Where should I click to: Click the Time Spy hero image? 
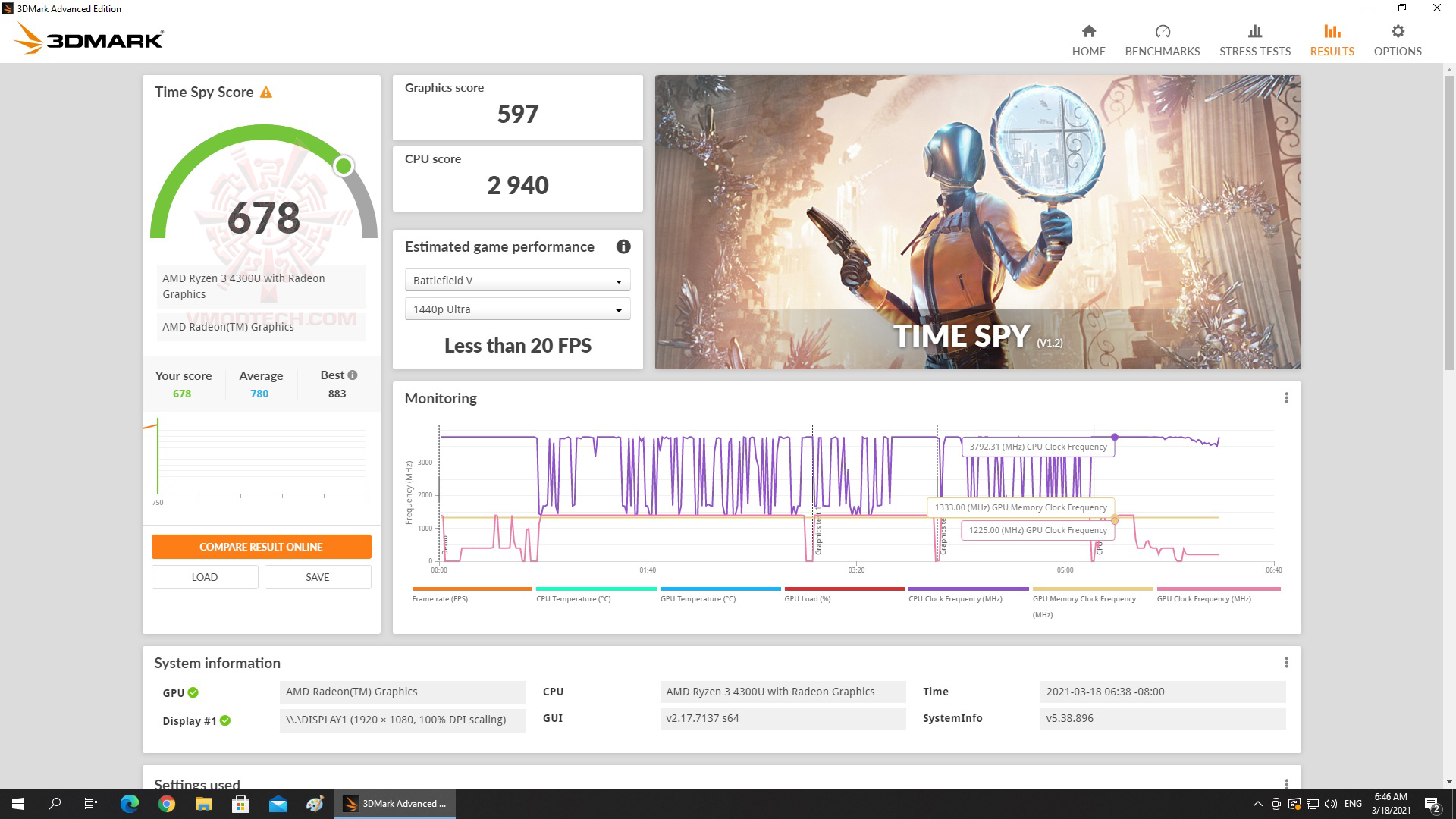click(977, 221)
